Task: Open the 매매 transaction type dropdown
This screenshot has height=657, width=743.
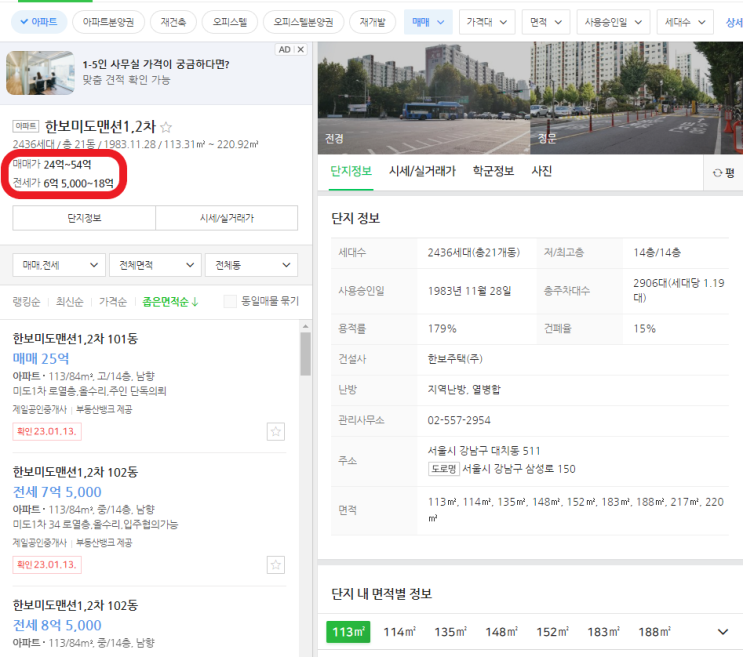Action: coord(428,22)
